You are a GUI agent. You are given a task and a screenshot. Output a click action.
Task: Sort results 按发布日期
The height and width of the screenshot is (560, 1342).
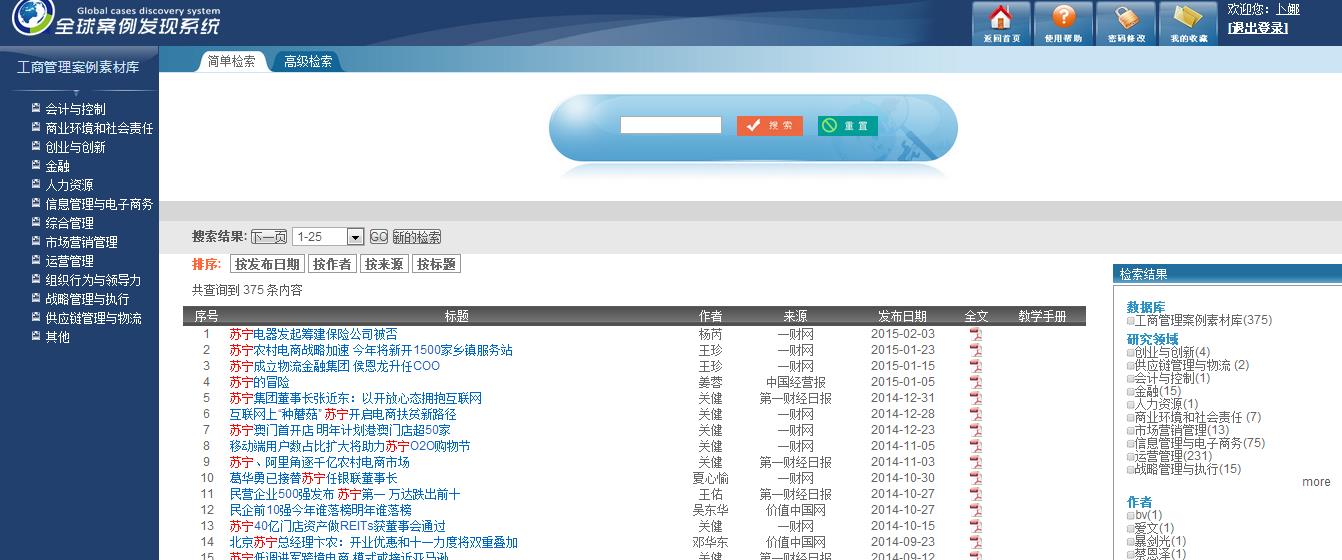pos(267,264)
